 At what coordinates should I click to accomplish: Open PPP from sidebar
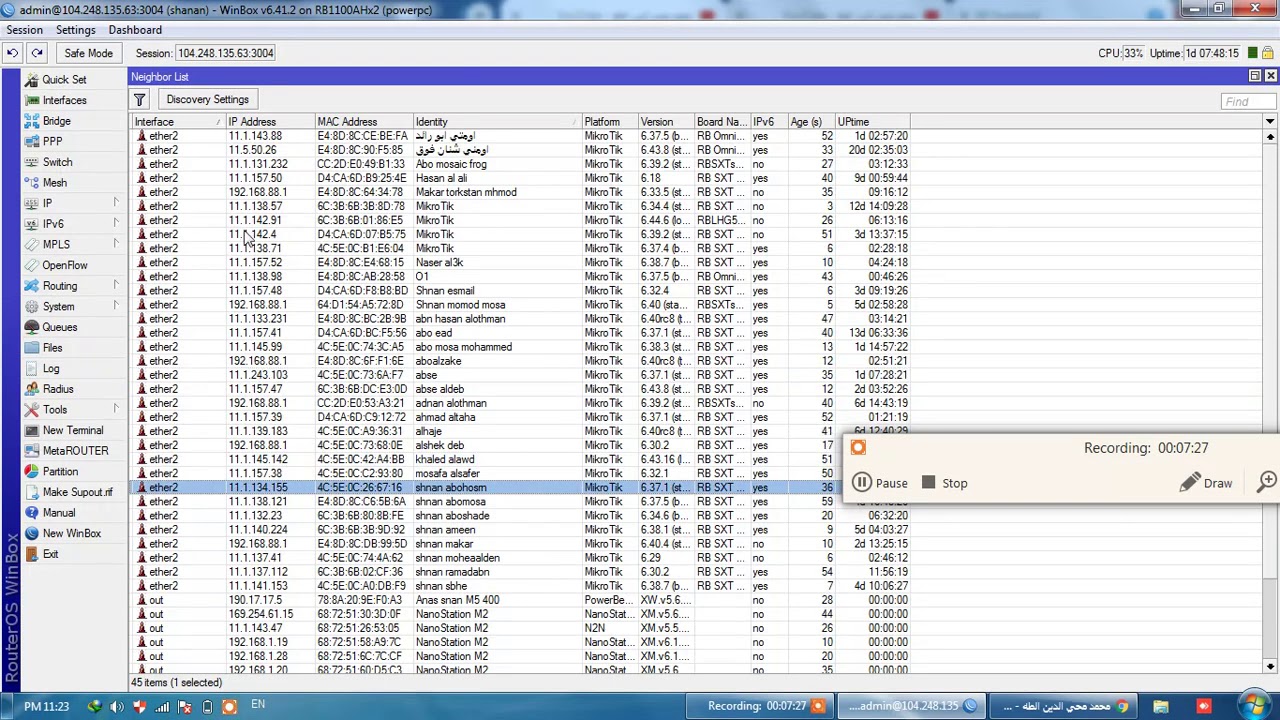pos(52,141)
